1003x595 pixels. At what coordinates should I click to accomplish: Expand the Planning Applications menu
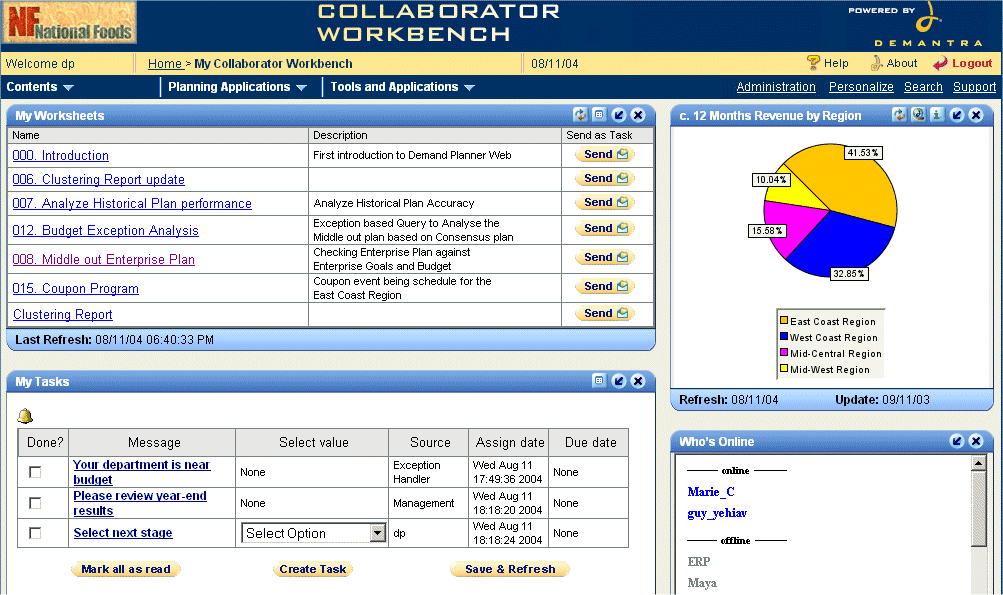(x=237, y=87)
